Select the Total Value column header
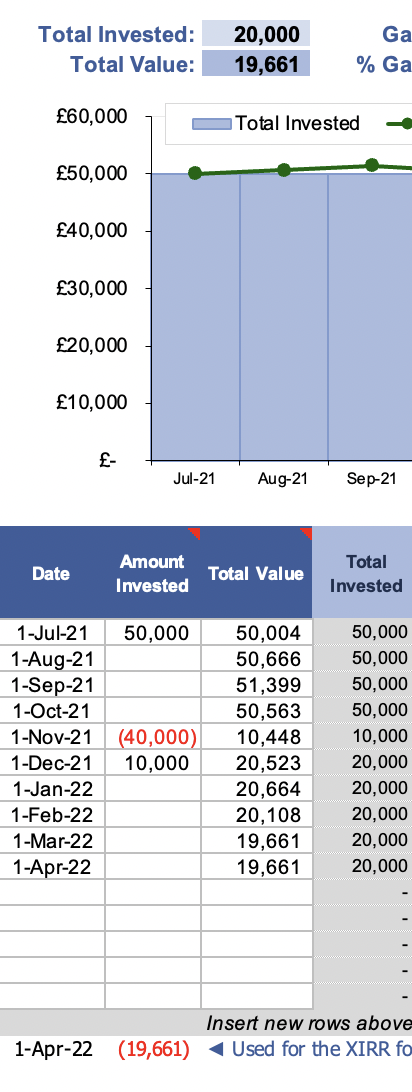 coord(256,572)
